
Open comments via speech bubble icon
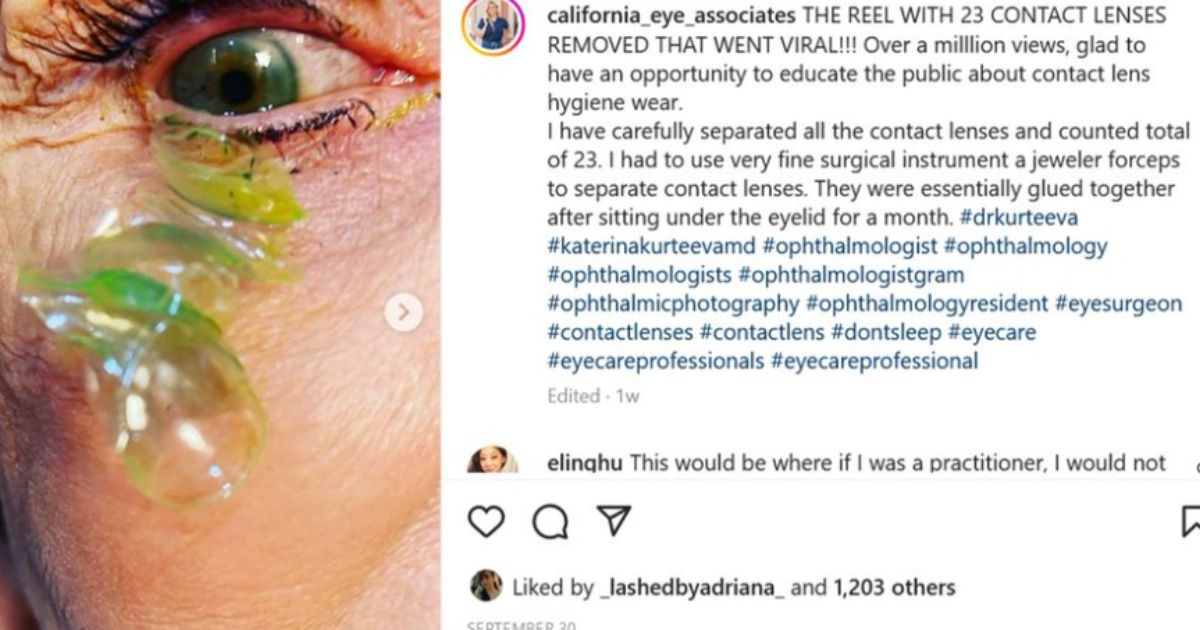point(550,521)
